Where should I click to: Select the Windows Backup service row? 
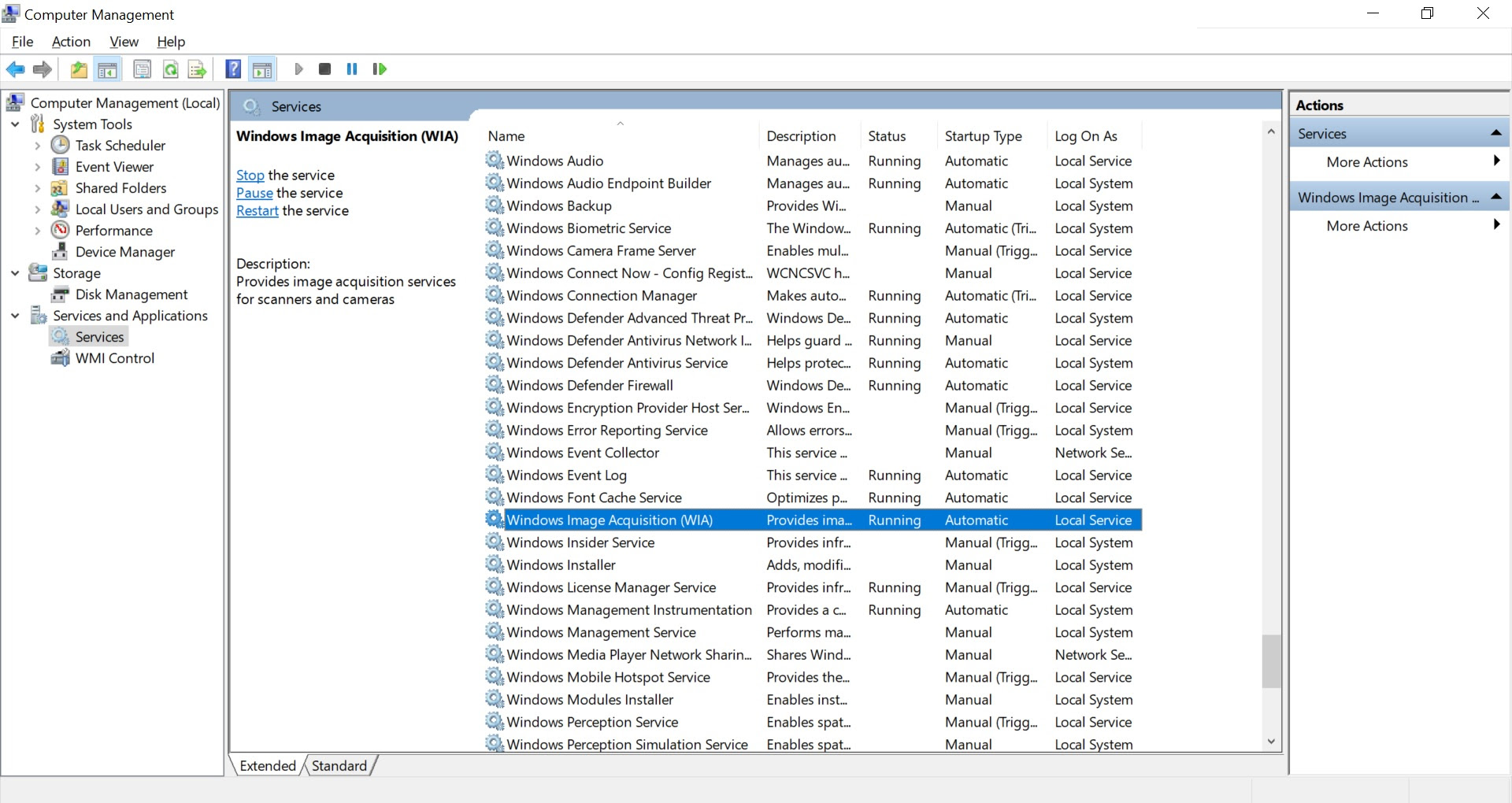tap(813, 205)
